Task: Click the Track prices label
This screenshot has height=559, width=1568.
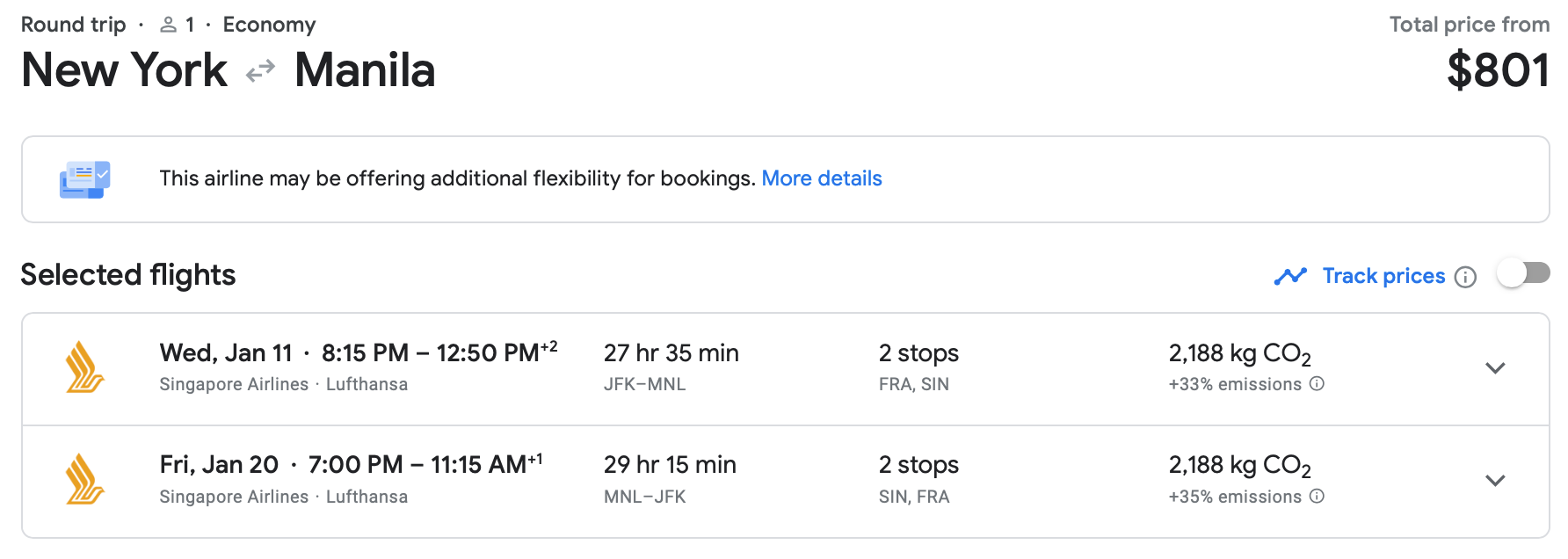Action: coord(1383,276)
